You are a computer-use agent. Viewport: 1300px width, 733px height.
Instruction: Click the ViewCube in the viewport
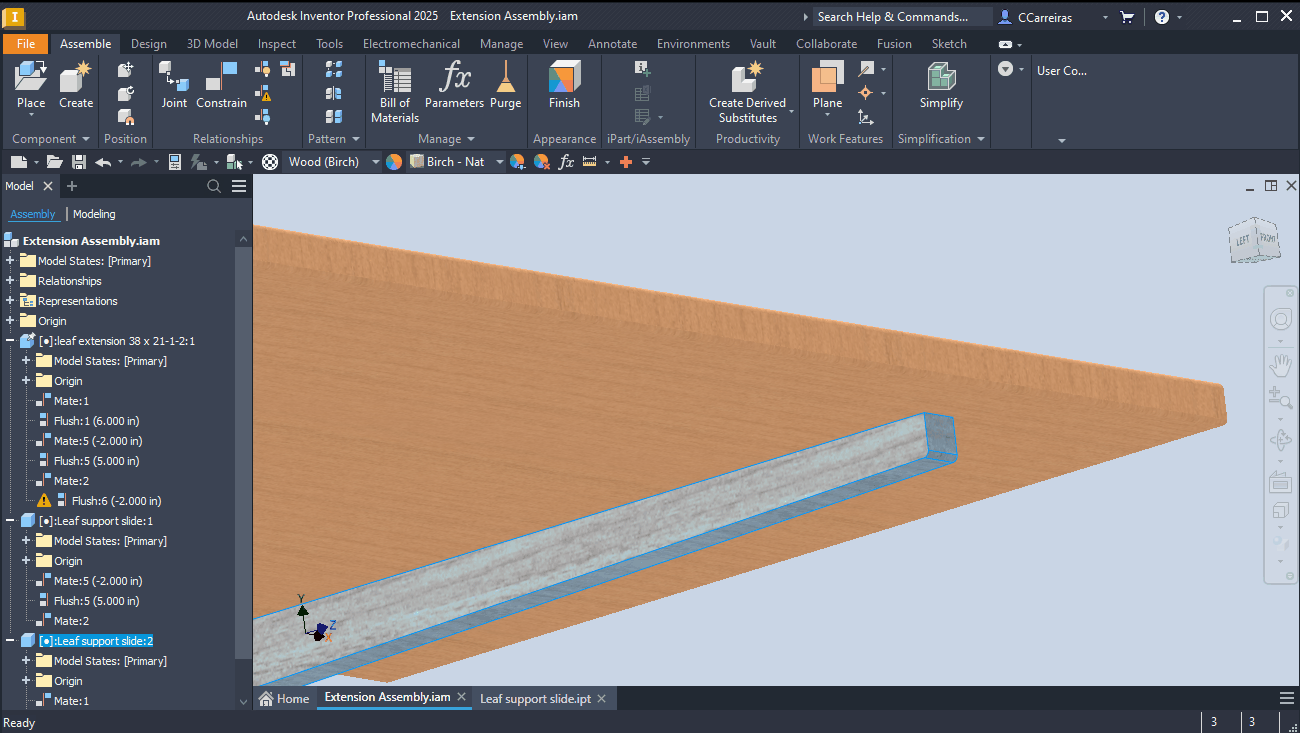tap(1254, 239)
